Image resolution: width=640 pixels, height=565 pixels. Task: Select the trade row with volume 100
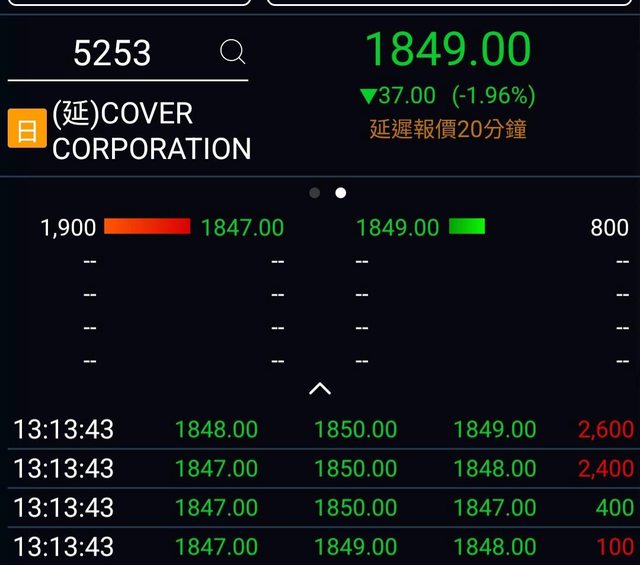[x=320, y=547]
